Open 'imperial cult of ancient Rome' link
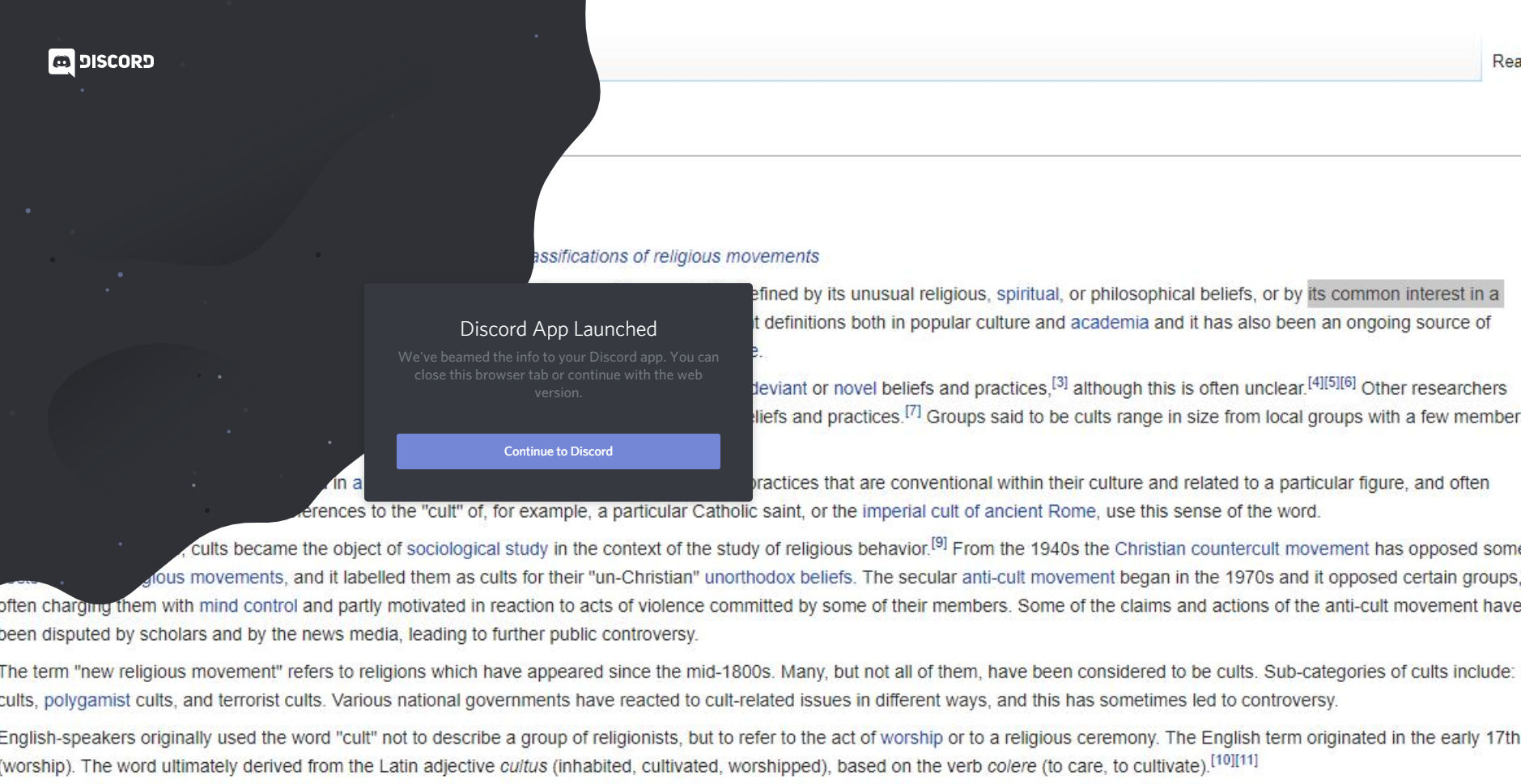 pos(979,511)
